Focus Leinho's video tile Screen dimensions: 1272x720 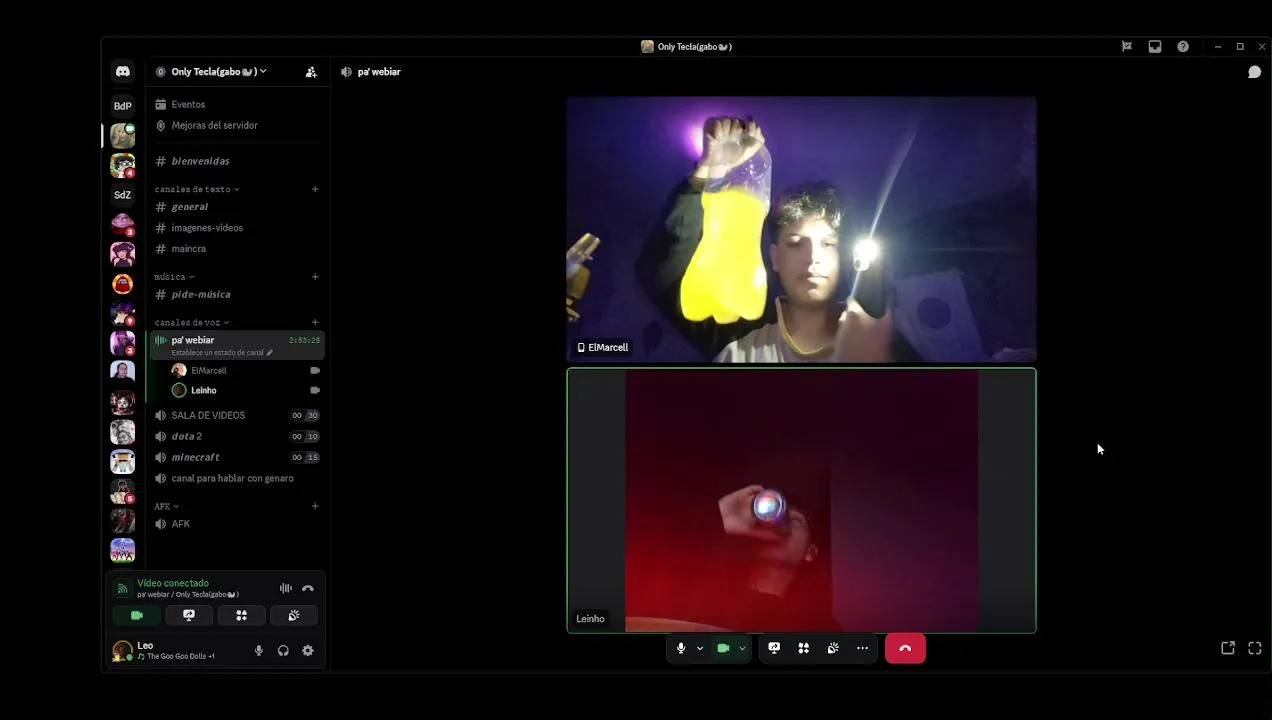(801, 500)
